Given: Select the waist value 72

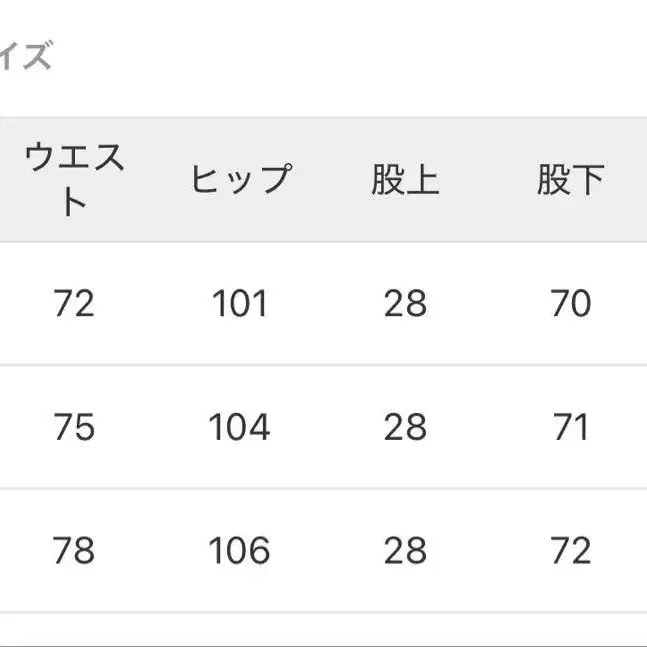Looking at the screenshot, I should tap(74, 303).
